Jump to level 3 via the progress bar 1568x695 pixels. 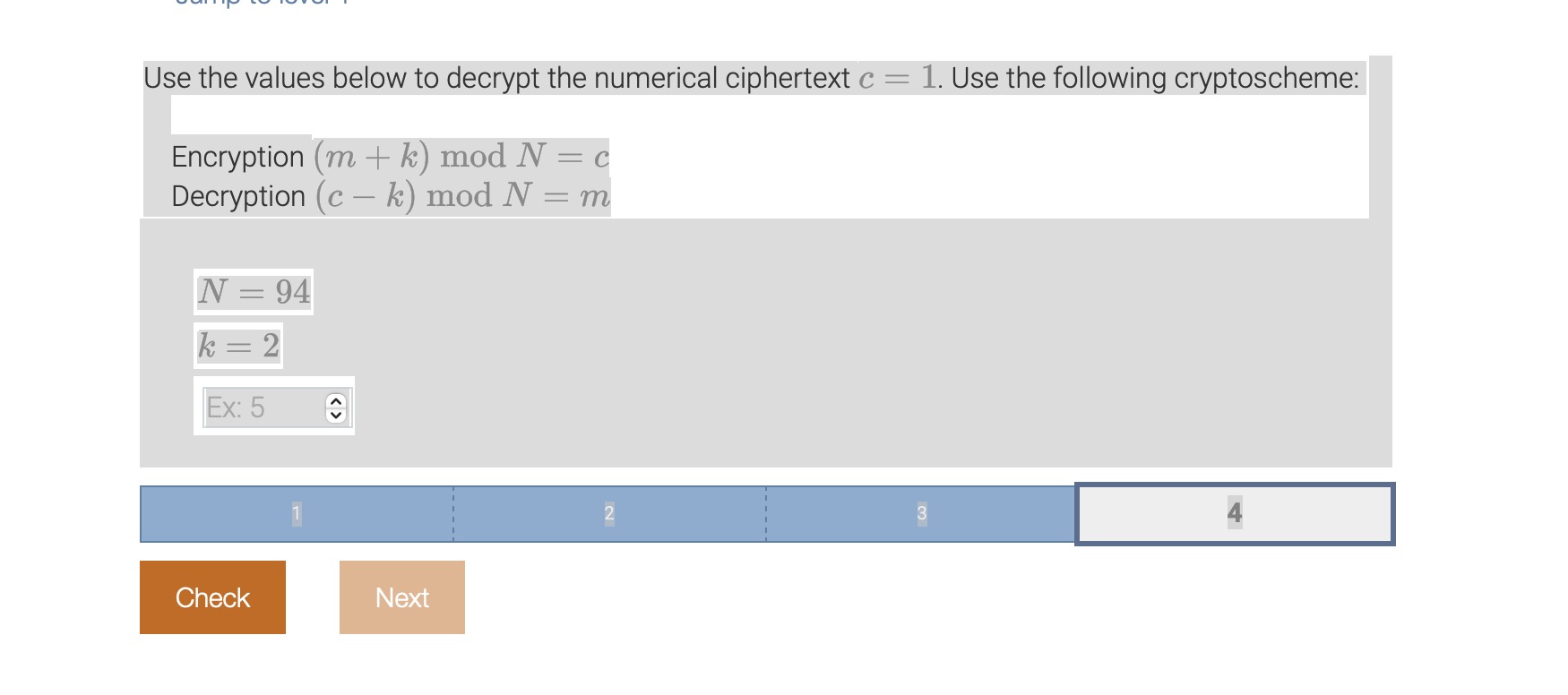(921, 512)
